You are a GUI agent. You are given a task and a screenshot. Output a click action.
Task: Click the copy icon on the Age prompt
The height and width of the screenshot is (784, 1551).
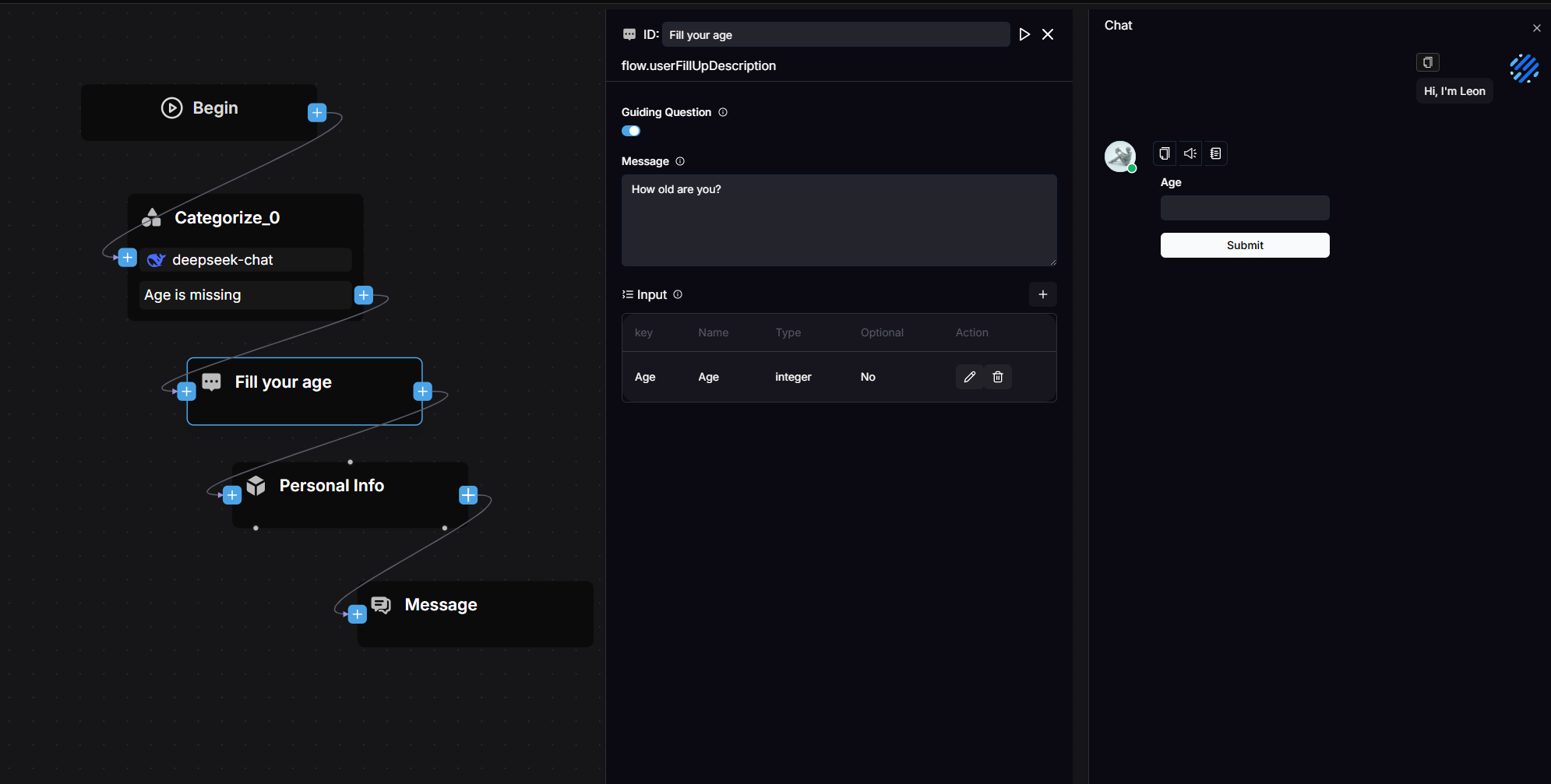tap(1165, 153)
